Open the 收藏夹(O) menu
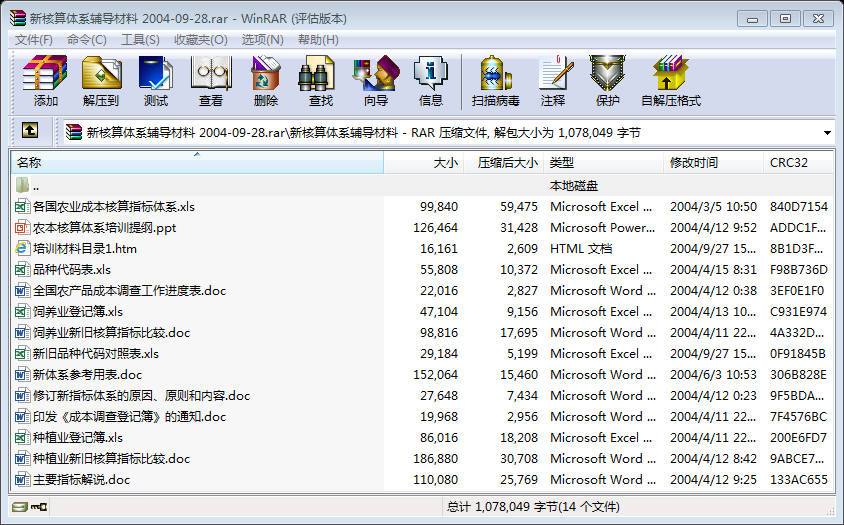 [x=201, y=39]
